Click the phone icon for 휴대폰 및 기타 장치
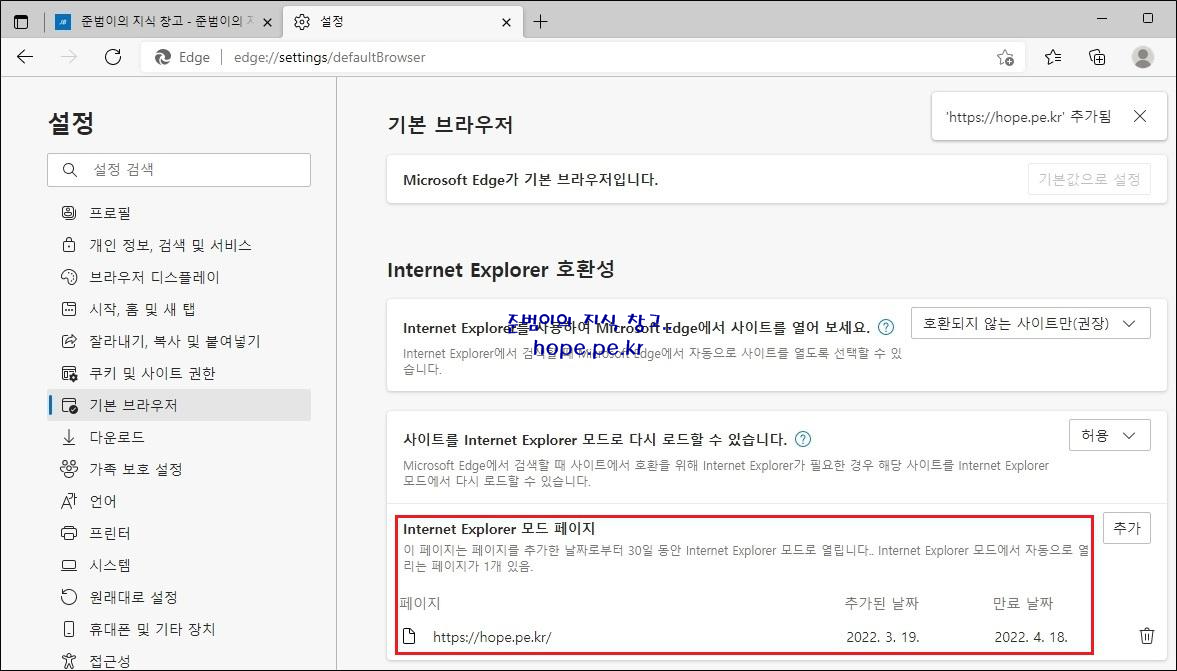 [68, 629]
